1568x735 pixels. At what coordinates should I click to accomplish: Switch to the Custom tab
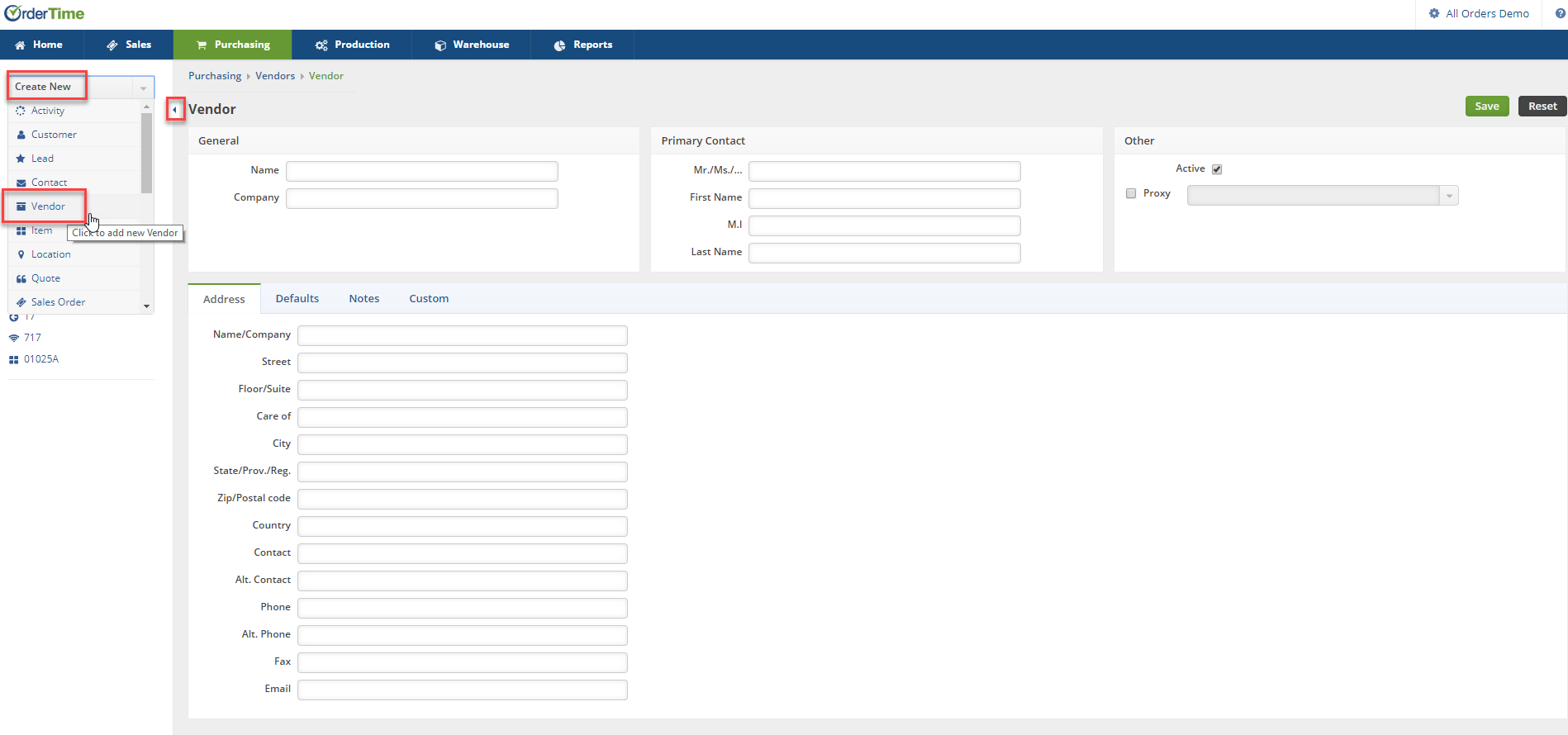(x=429, y=299)
